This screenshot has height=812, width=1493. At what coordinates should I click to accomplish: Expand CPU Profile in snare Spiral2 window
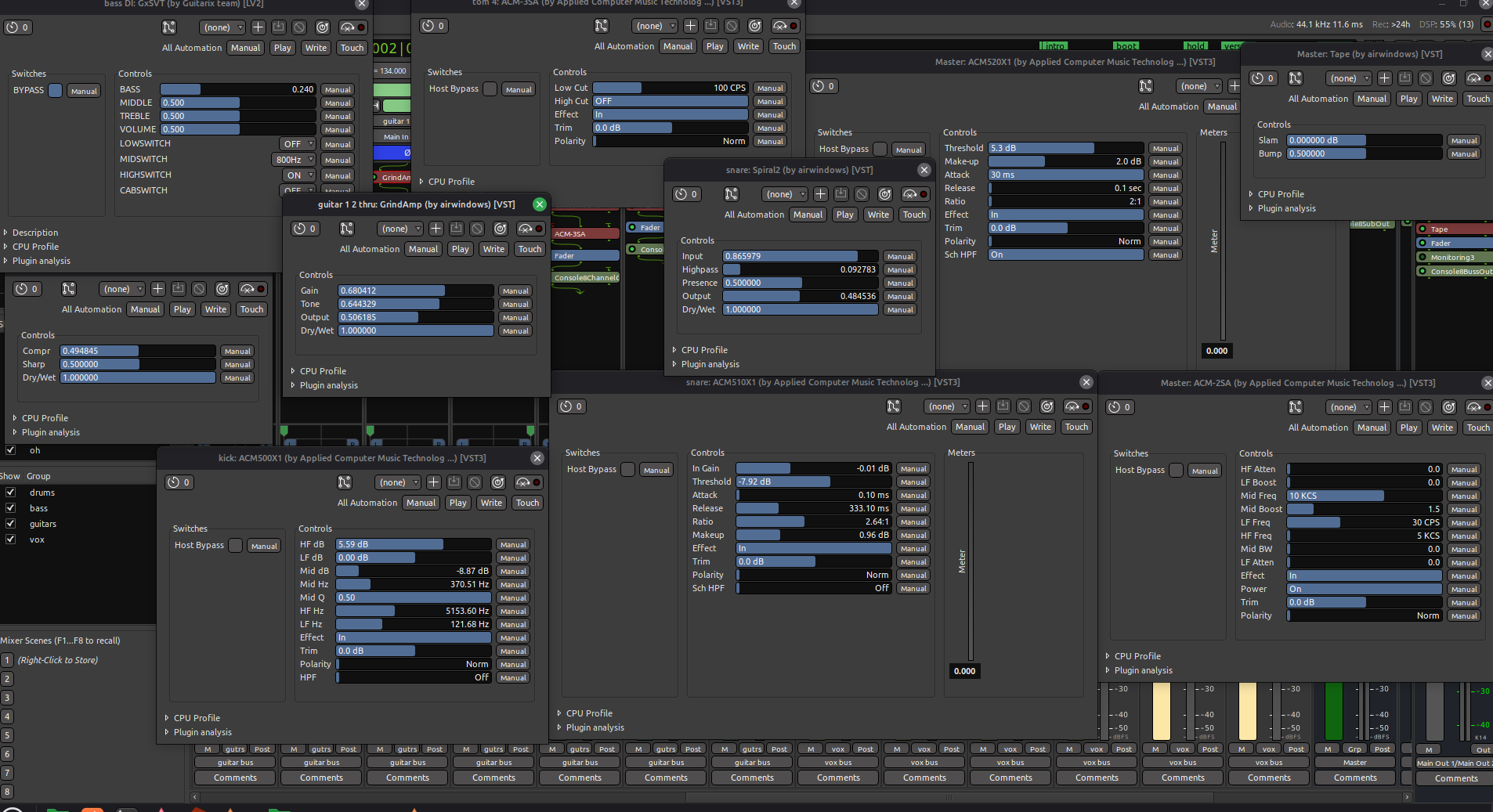click(x=703, y=350)
